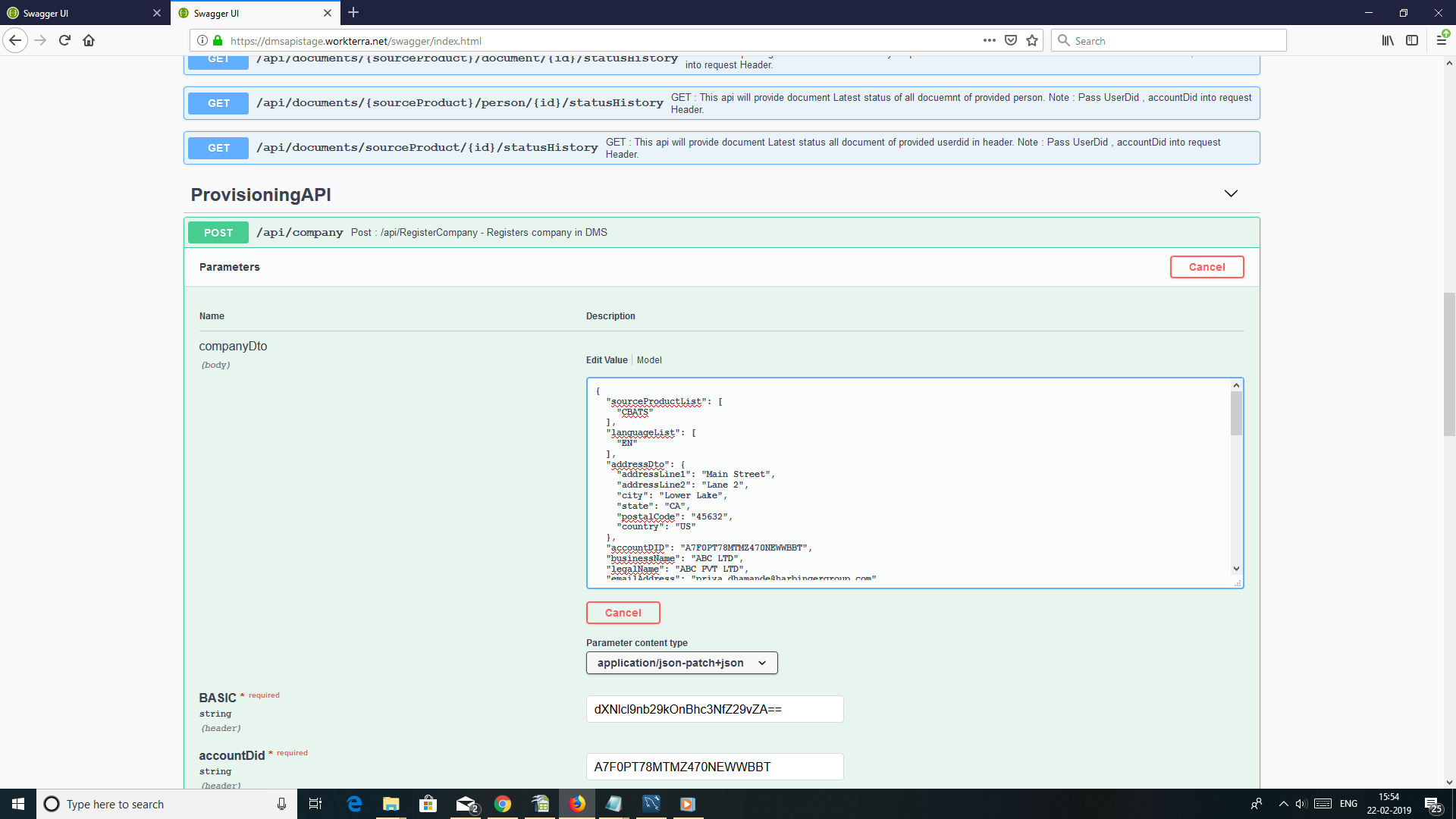Toggle the touch keyboard in system tray
This screenshot has height=819, width=1456.
coord(1323,804)
